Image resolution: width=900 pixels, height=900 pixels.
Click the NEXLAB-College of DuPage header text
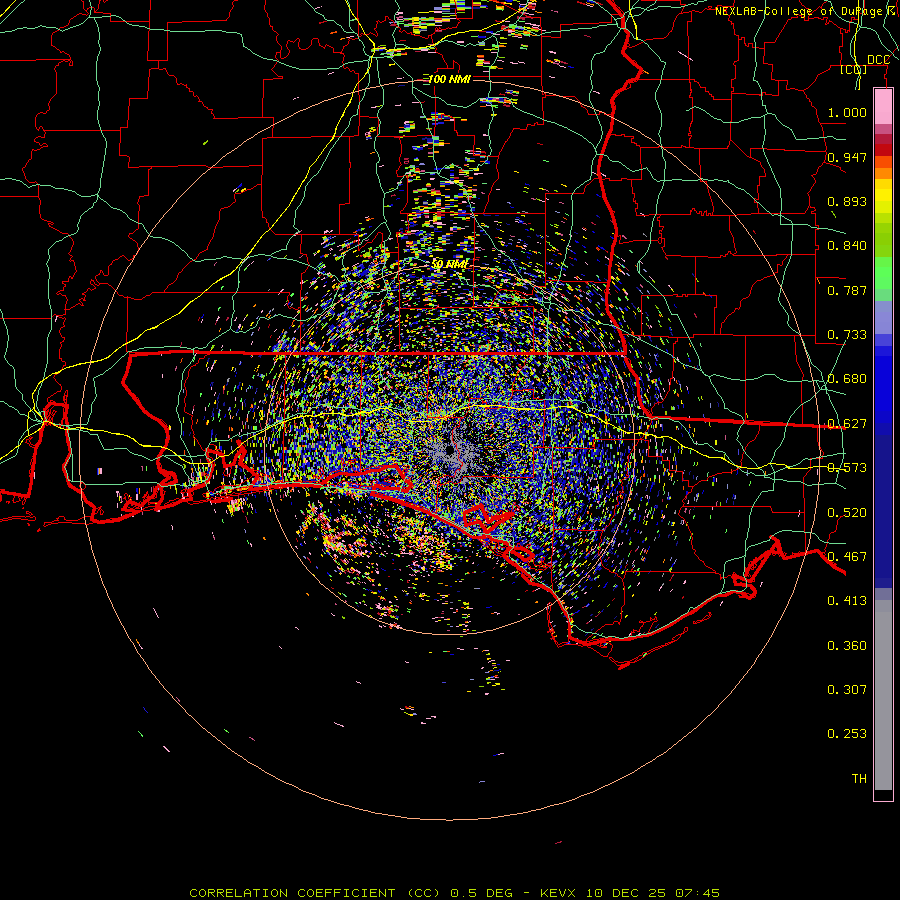[x=806, y=11]
